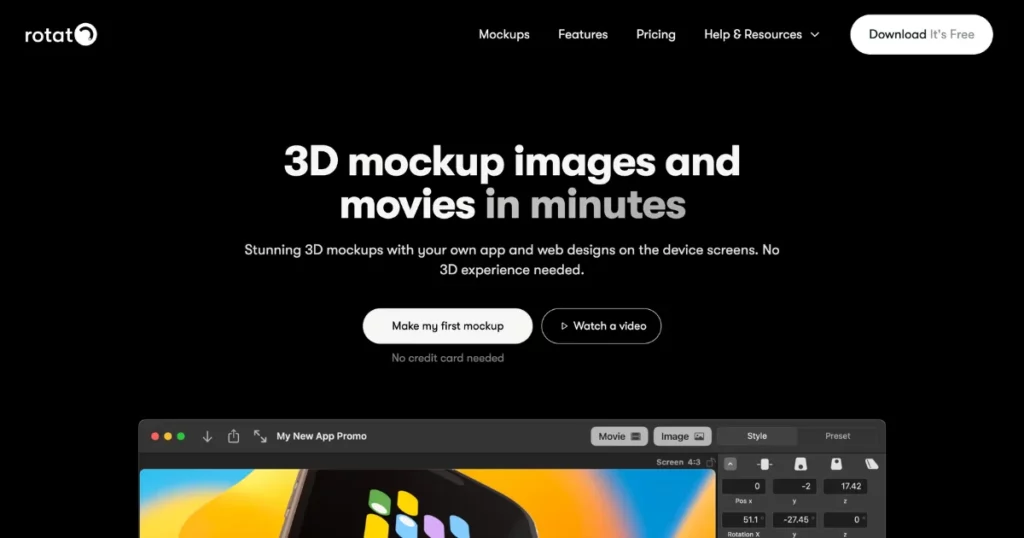Click the Pos y field showing -2
This screenshot has width=1024, height=538.
pyautogui.click(x=794, y=486)
